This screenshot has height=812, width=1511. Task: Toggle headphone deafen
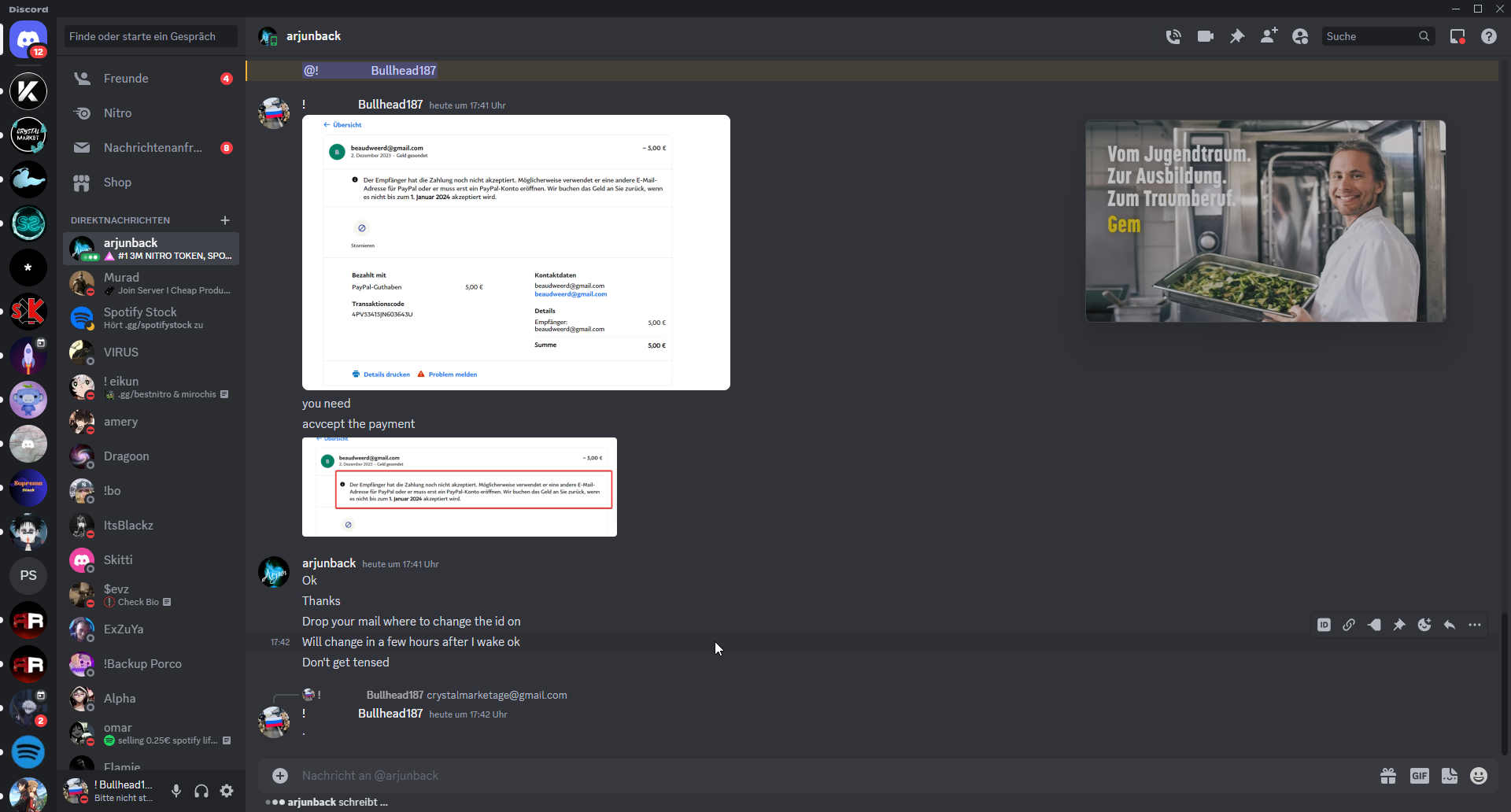(x=201, y=791)
